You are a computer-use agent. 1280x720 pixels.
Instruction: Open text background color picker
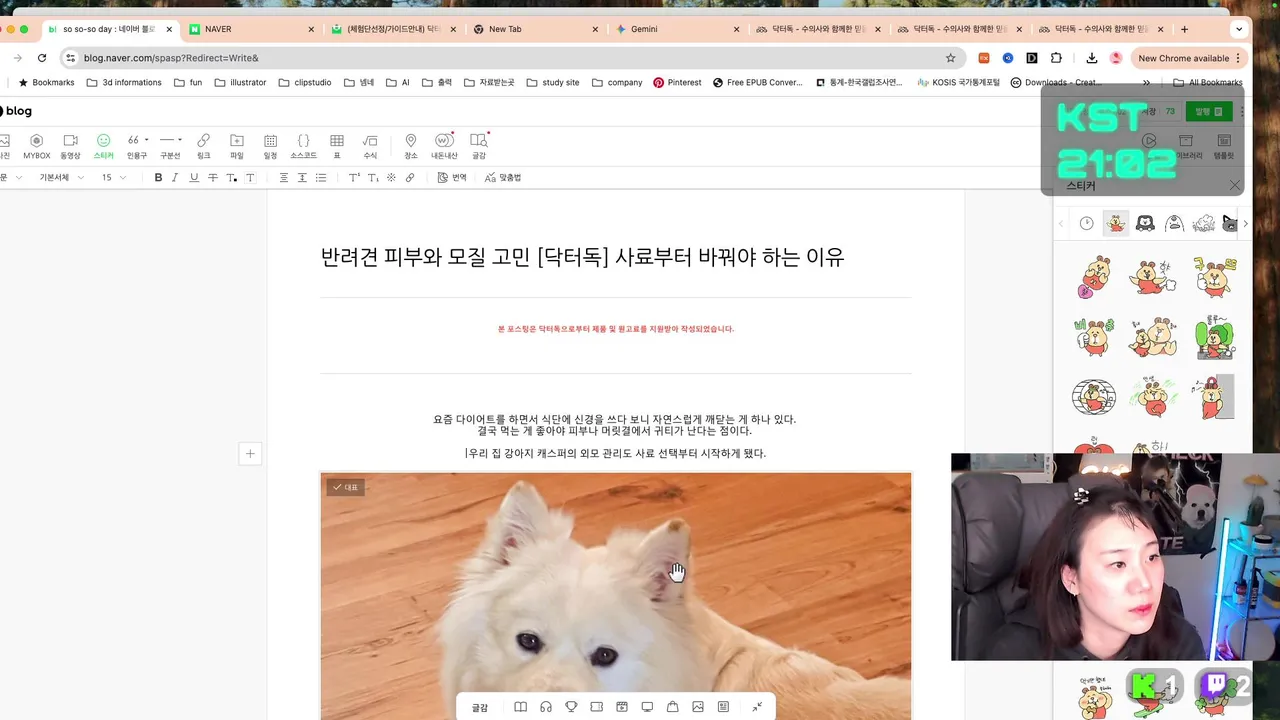[250, 177]
